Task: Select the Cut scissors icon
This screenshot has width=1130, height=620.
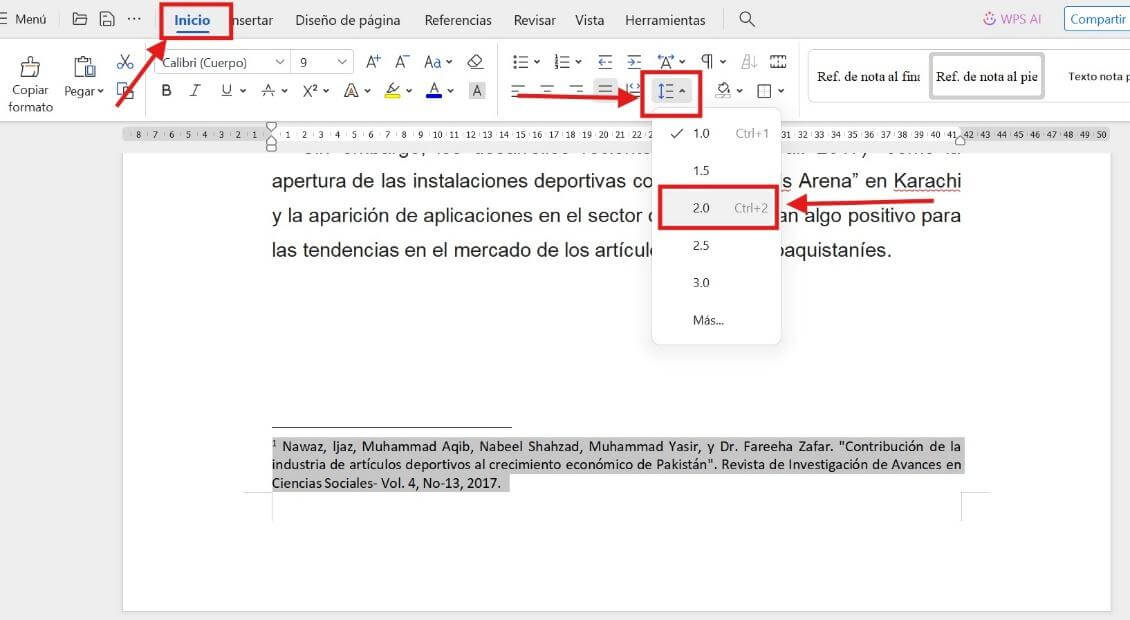Action: [x=125, y=60]
